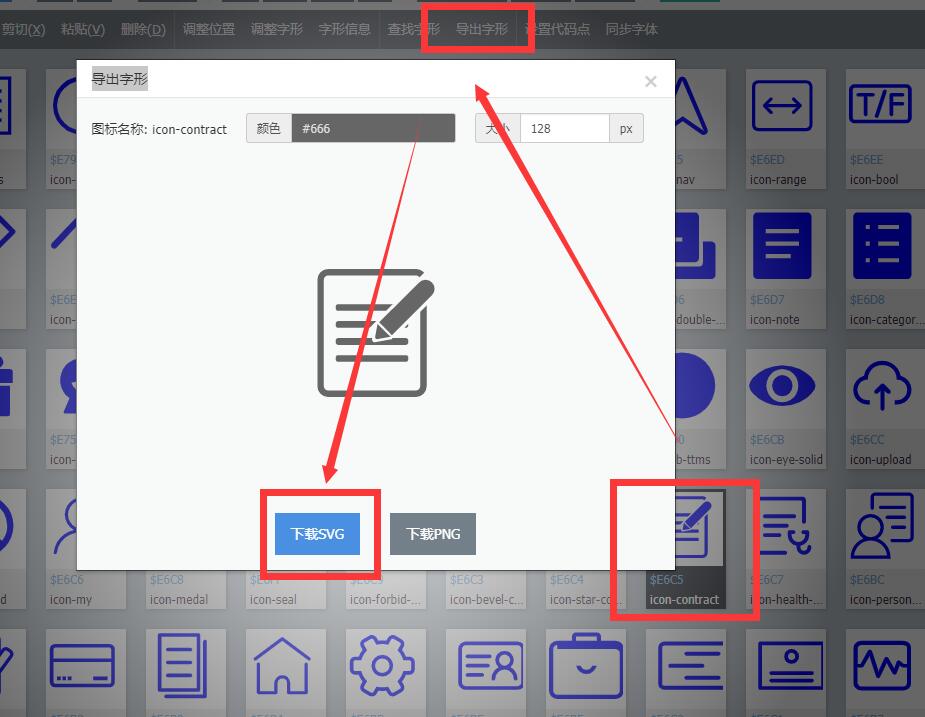Open the 导出字形 toolbar item

coord(481,29)
